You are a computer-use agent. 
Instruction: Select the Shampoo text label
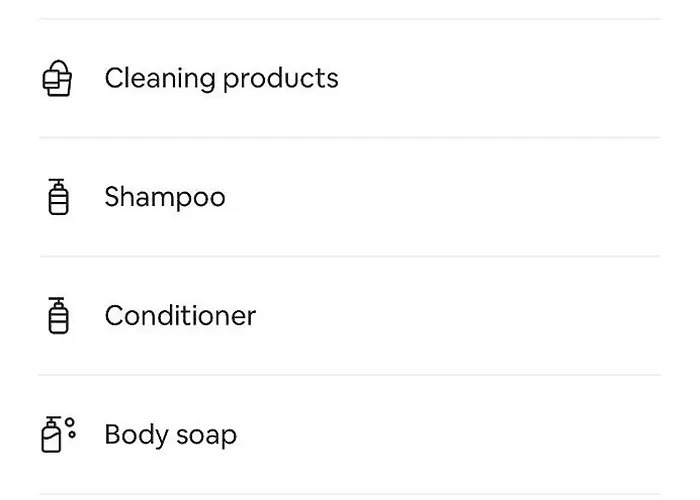(x=165, y=197)
